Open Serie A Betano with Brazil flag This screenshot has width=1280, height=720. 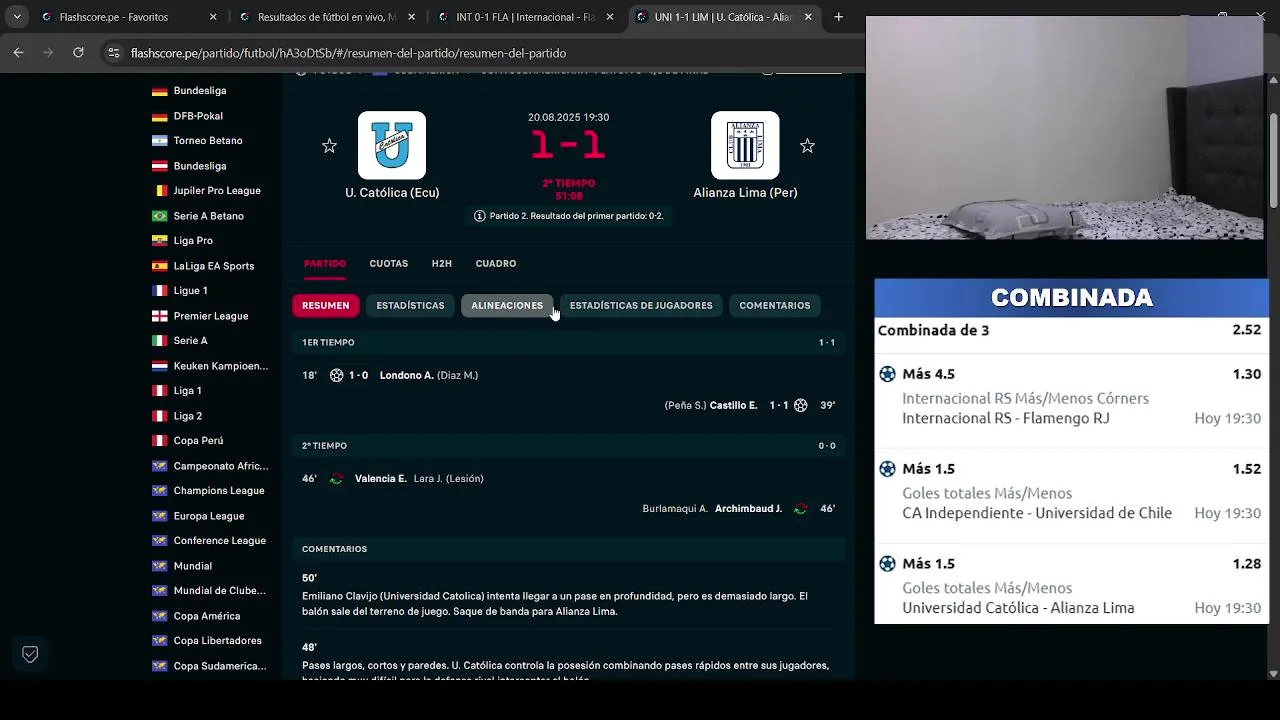(x=208, y=216)
